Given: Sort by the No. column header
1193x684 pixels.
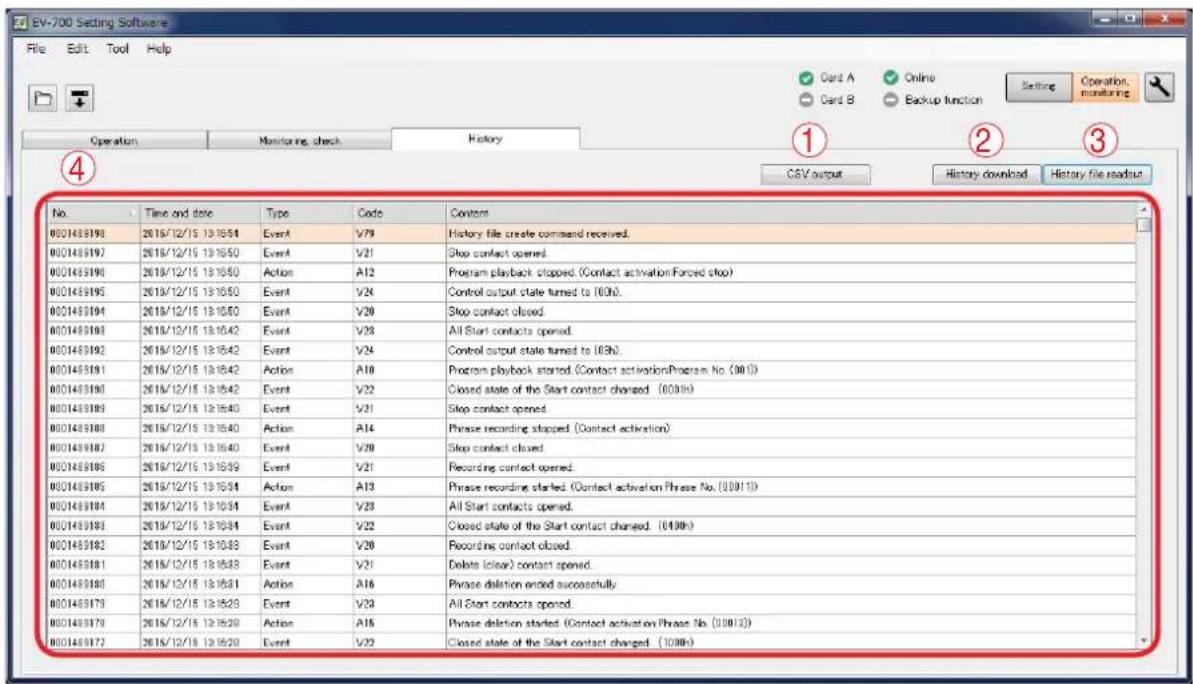Looking at the screenshot, I should (94, 213).
